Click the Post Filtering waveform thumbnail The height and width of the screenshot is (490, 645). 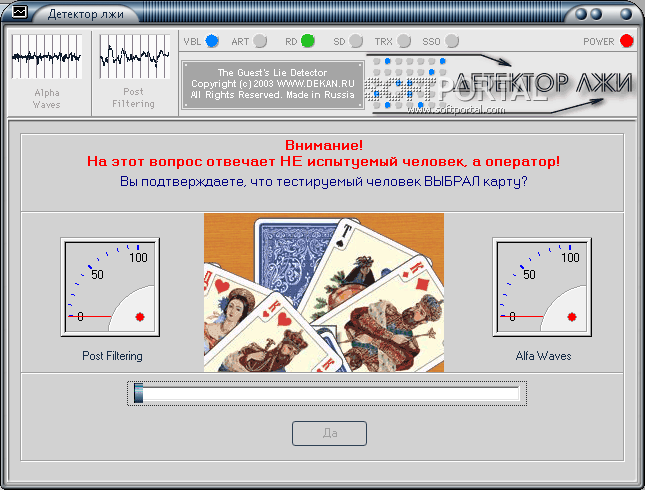click(135, 56)
